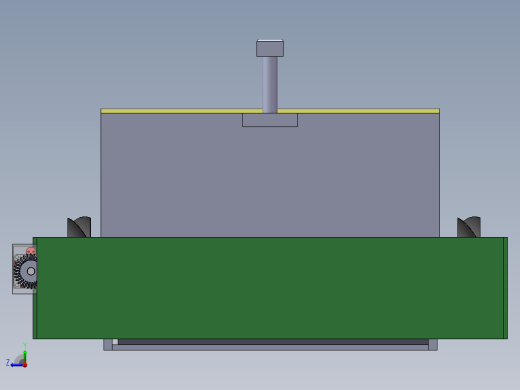This screenshot has height=390, width=520.
Task: Select the green conveyor body panel
Action: click(x=270, y=288)
